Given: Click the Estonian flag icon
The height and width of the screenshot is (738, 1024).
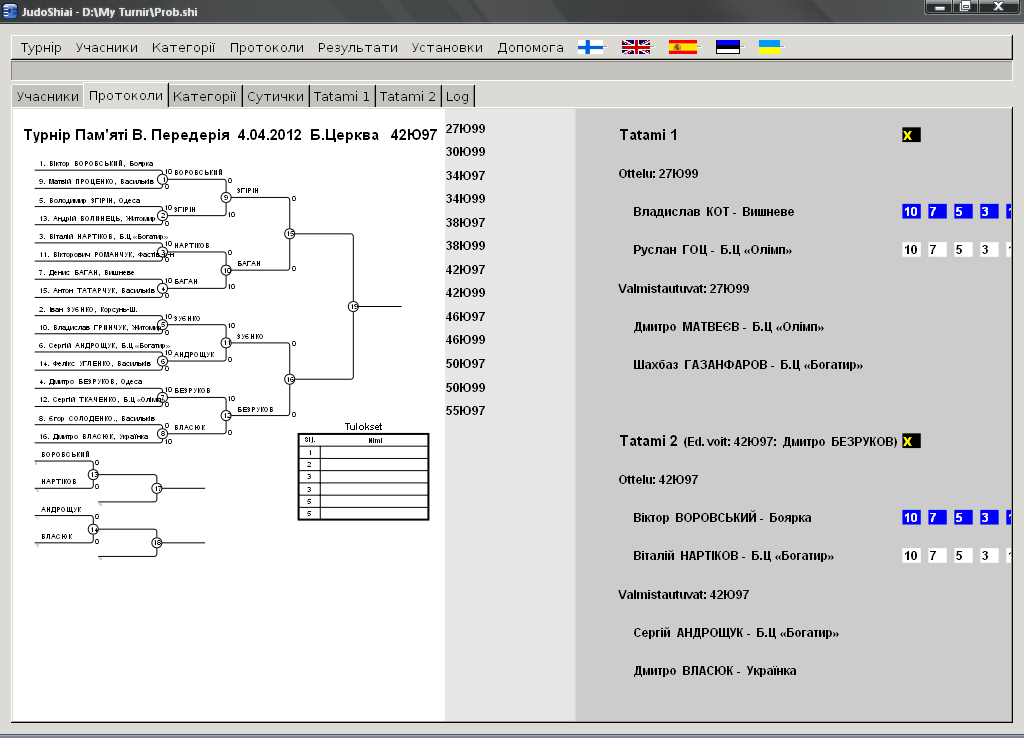Looking at the screenshot, I should (x=727, y=47).
